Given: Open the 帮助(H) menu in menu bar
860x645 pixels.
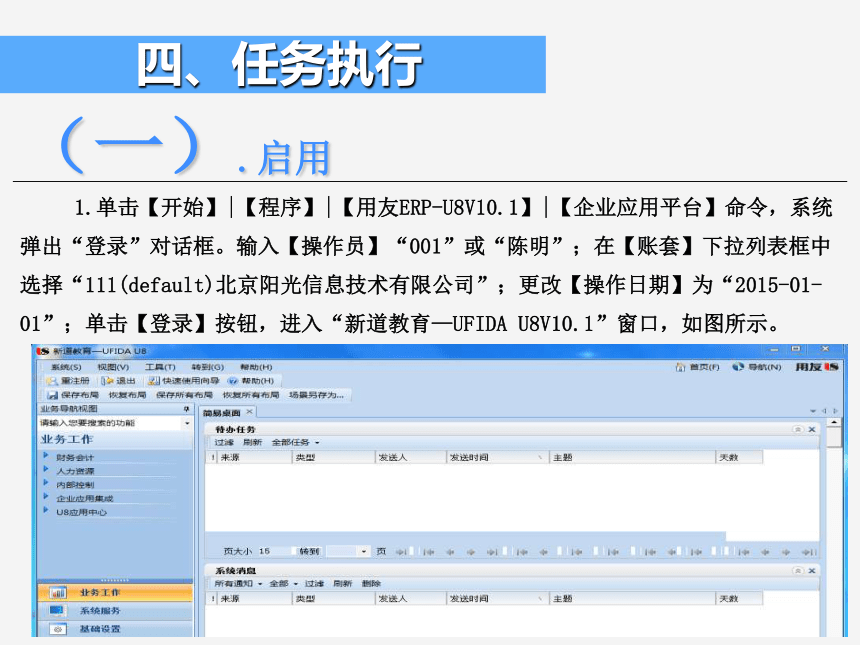Looking at the screenshot, I should 256,367.
